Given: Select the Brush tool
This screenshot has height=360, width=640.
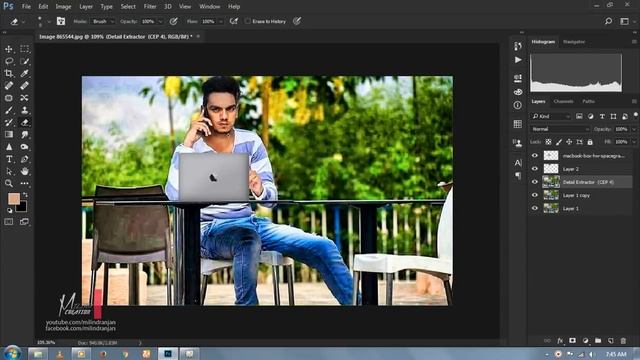Looking at the screenshot, I should click(9, 110).
